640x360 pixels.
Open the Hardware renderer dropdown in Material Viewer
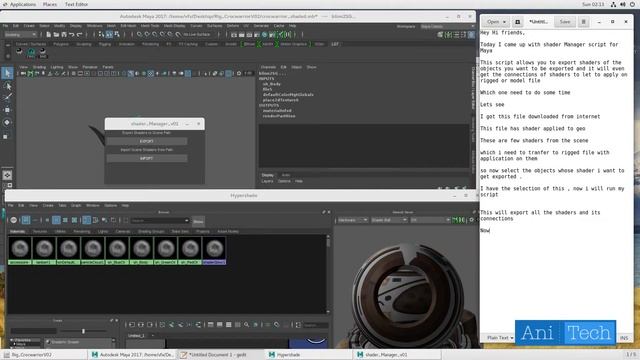[x=353, y=220]
